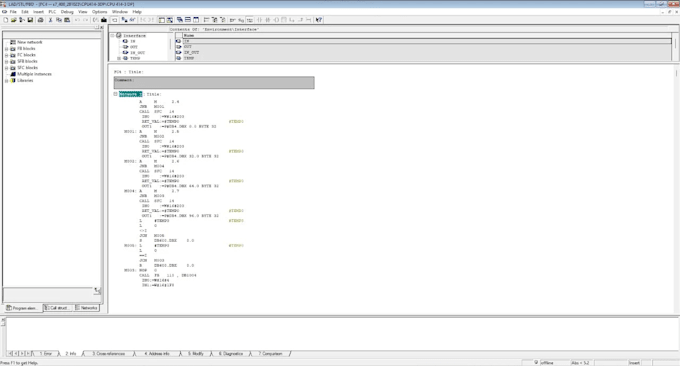Open the Insert menu
The height and width of the screenshot is (366, 680).
[x=39, y=12]
